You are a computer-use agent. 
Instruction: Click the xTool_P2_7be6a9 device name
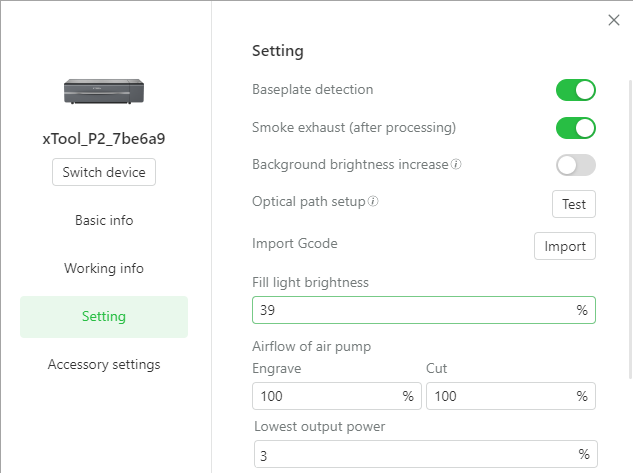[104, 139]
